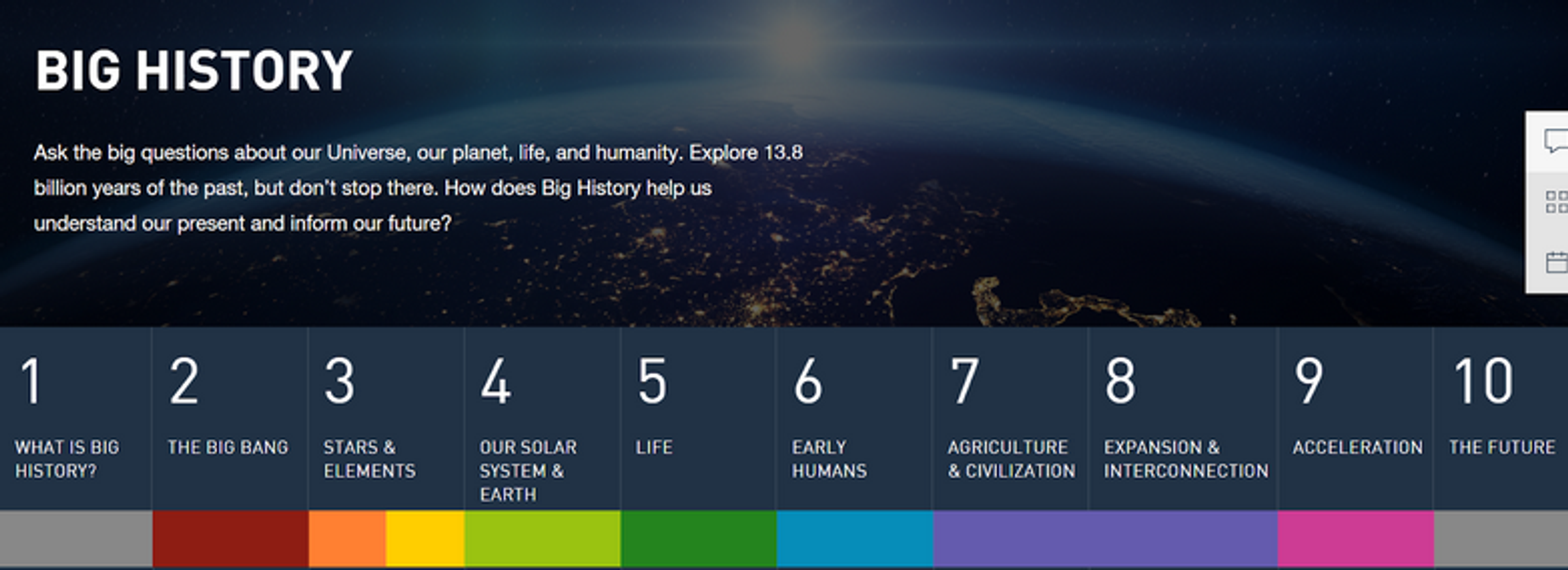Open unit 8 Expansion & Interconnection

(1183, 418)
